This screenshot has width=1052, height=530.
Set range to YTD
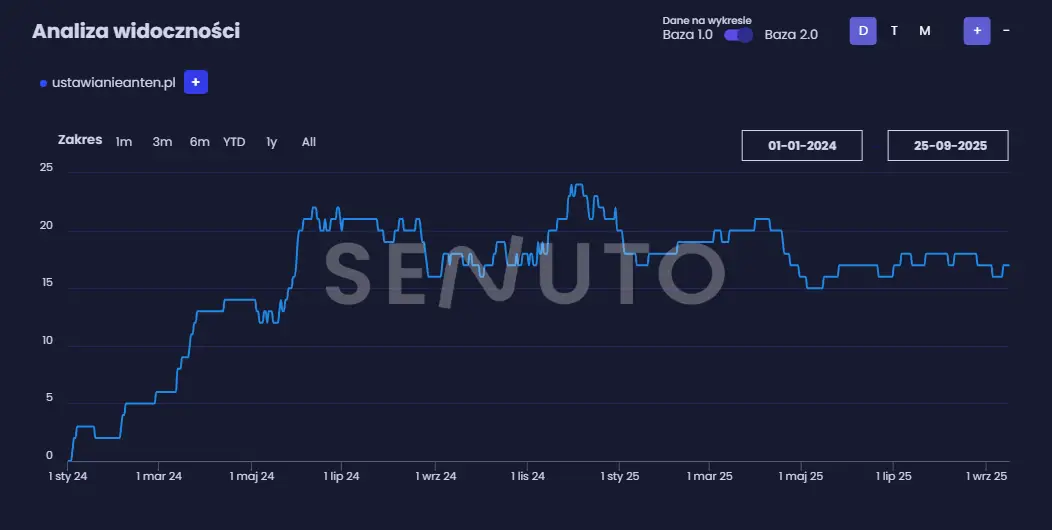coord(234,142)
